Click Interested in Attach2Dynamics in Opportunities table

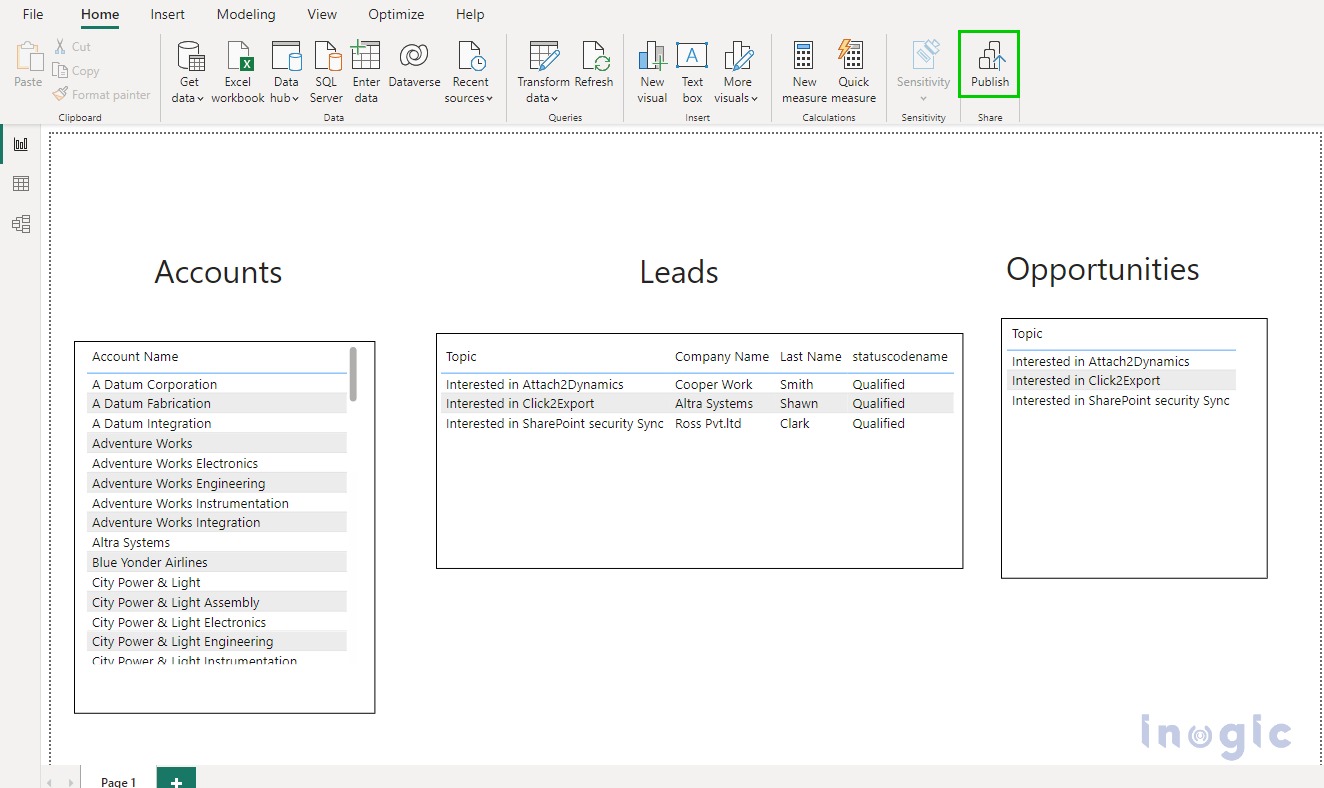(x=1101, y=361)
